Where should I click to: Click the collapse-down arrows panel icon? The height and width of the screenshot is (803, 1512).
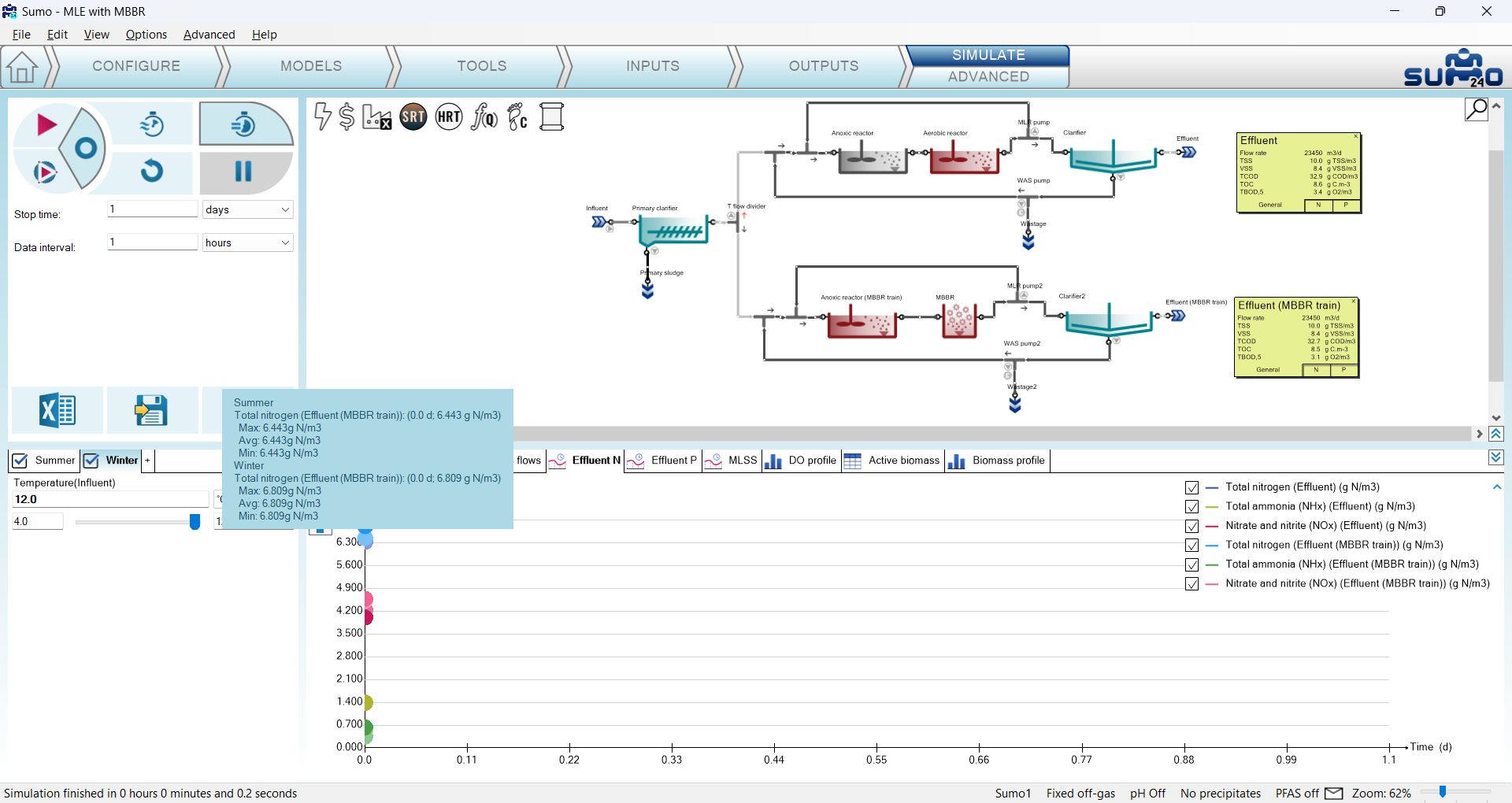[x=1496, y=457]
